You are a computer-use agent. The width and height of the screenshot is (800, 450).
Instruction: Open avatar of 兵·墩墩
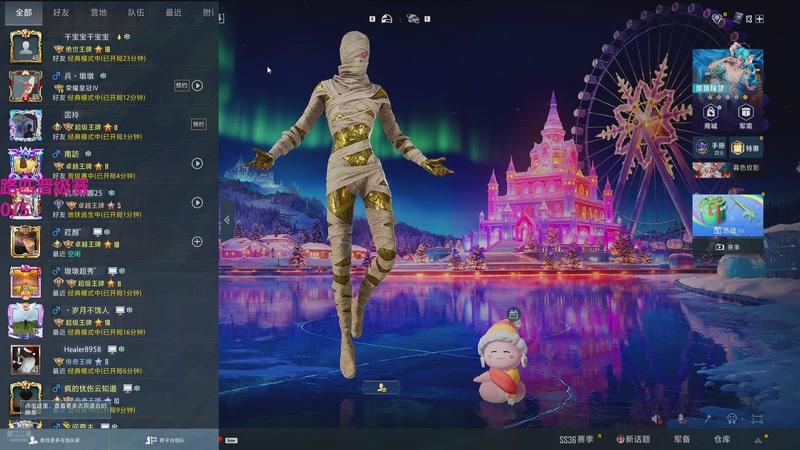tap(26, 86)
